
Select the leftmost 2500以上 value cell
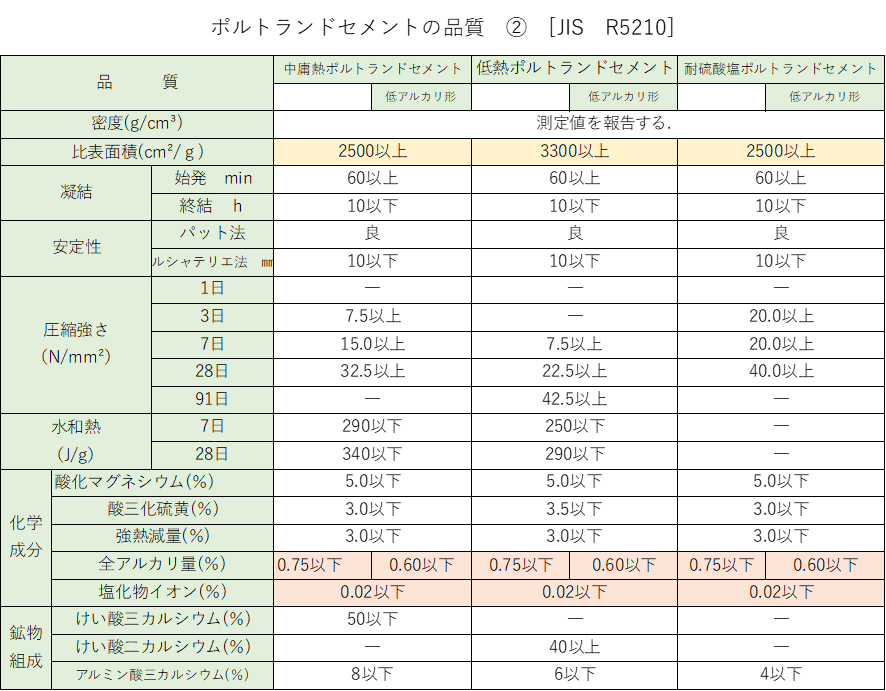[371, 151]
